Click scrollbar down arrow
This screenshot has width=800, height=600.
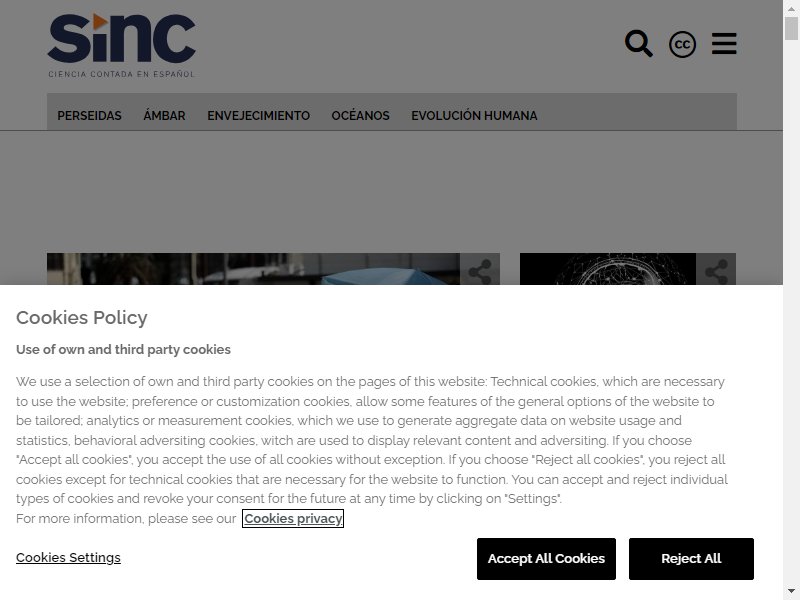(x=791, y=592)
